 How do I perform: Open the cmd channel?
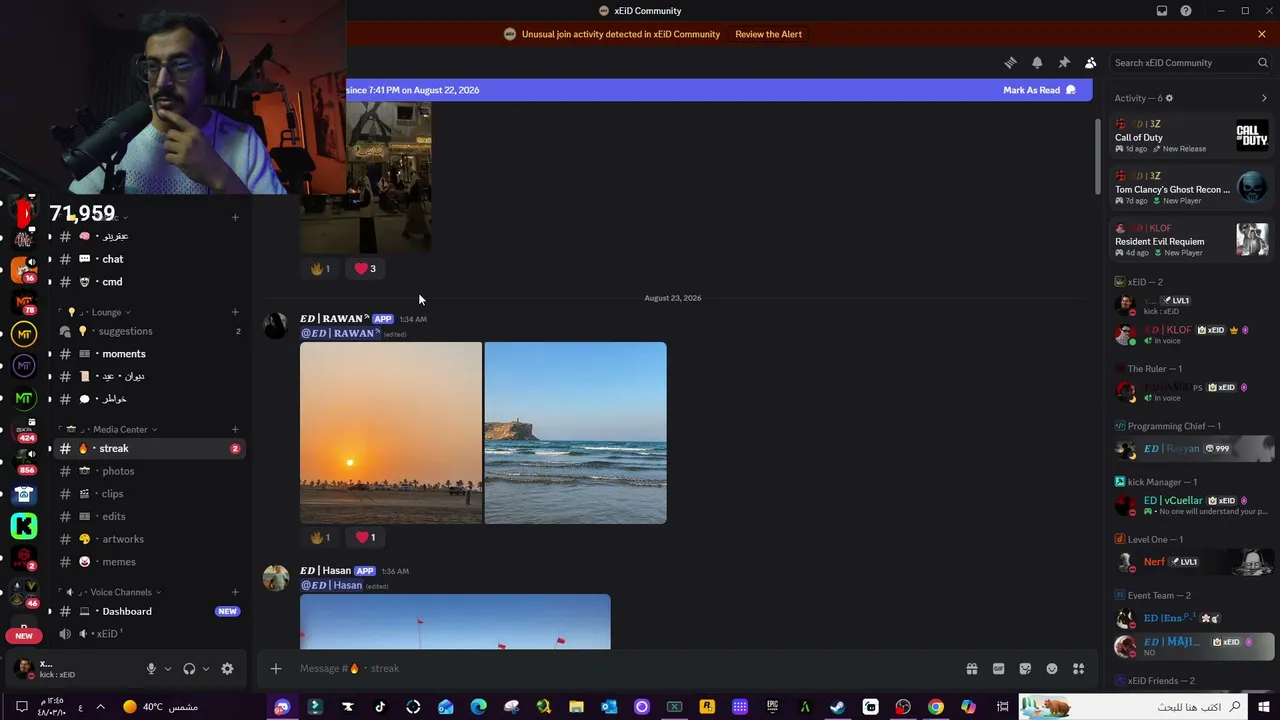149,282
